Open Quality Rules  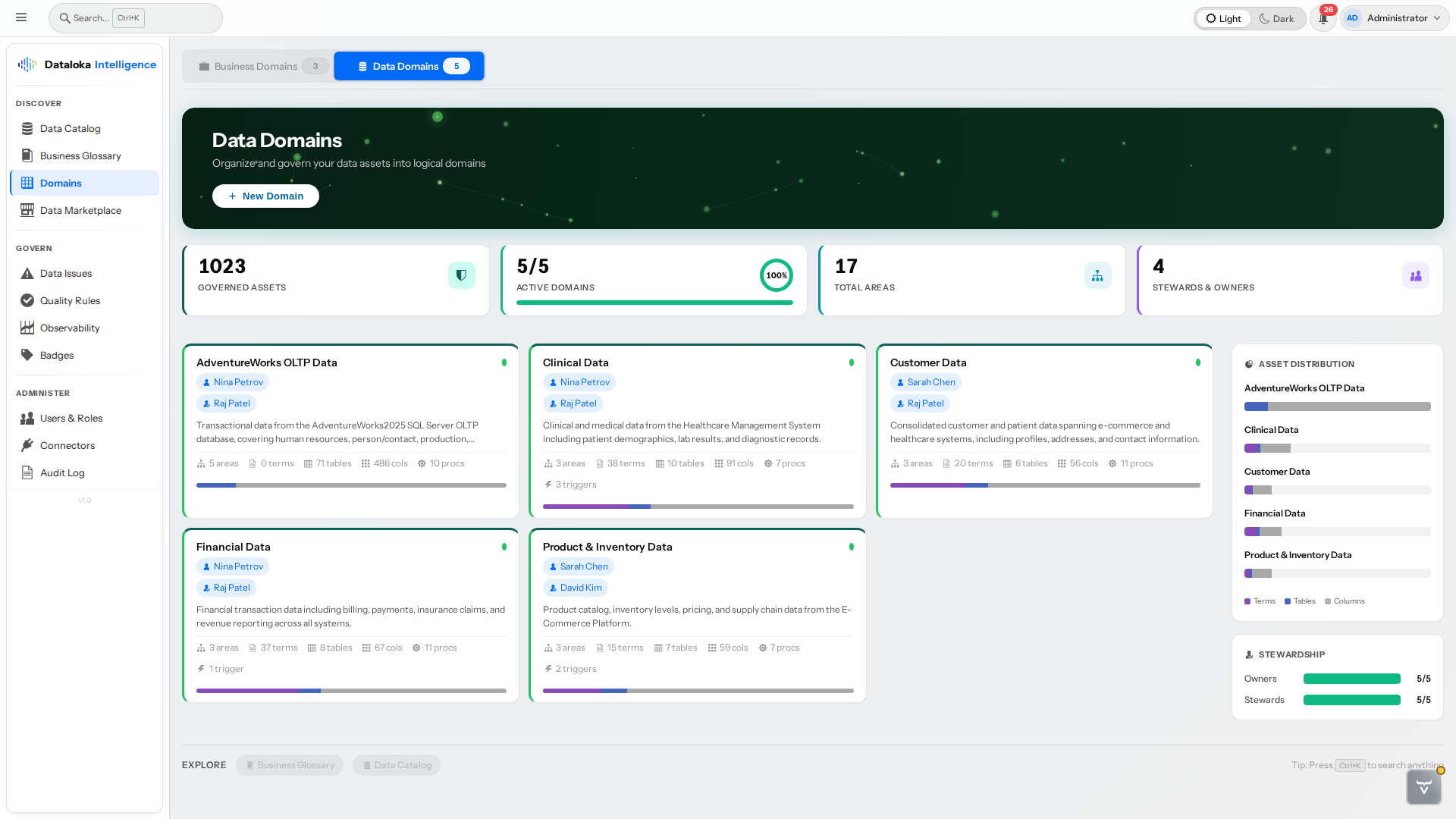[x=69, y=300]
